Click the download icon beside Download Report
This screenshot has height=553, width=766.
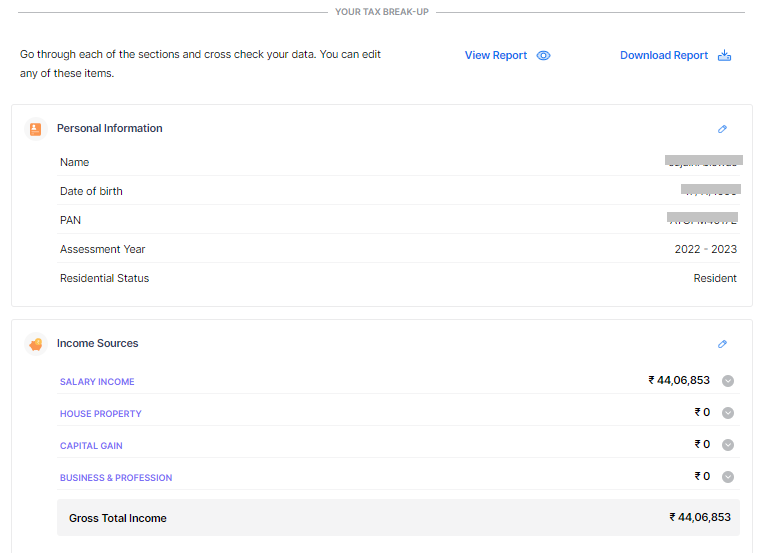[725, 56]
